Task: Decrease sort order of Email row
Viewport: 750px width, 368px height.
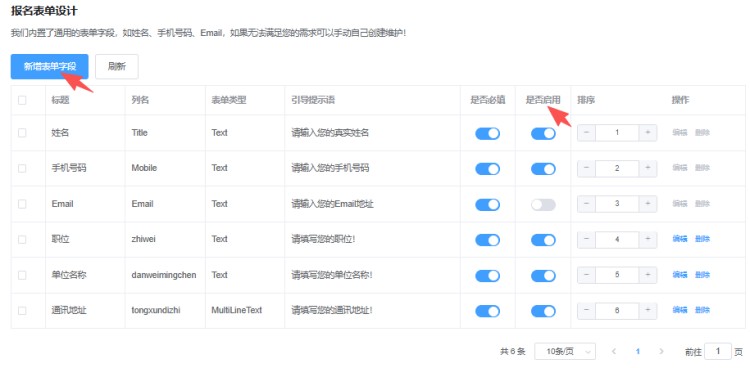Action: [586, 204]
